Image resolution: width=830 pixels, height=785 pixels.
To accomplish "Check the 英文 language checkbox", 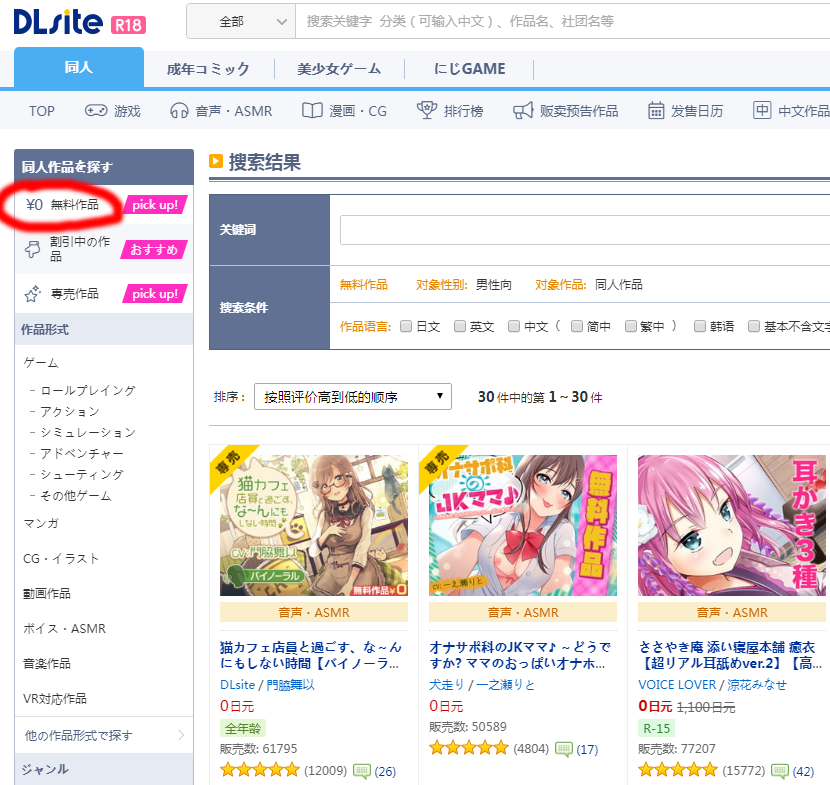I will tap(460, 326).
